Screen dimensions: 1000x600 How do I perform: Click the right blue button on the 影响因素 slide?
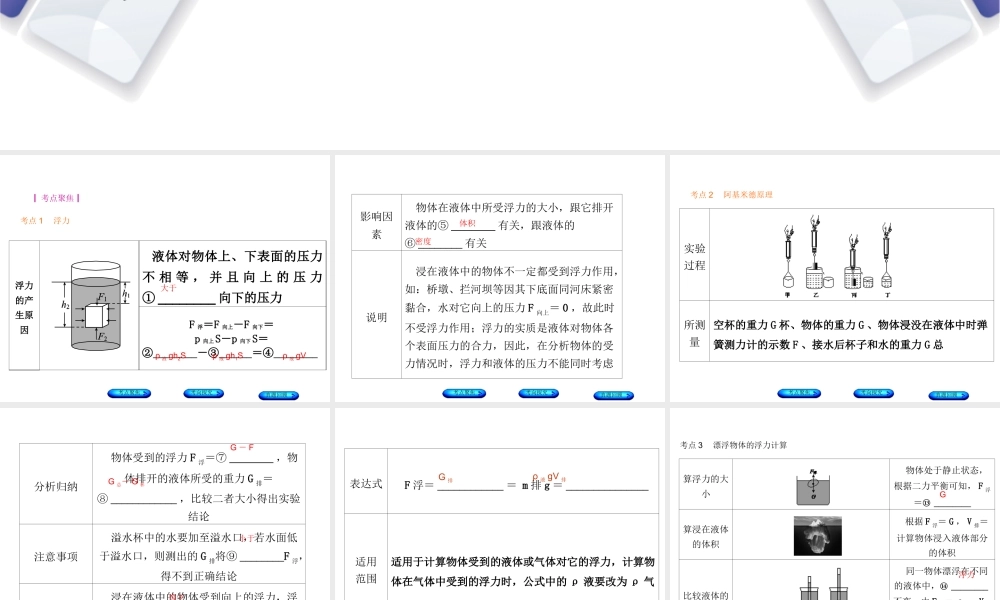614,395
